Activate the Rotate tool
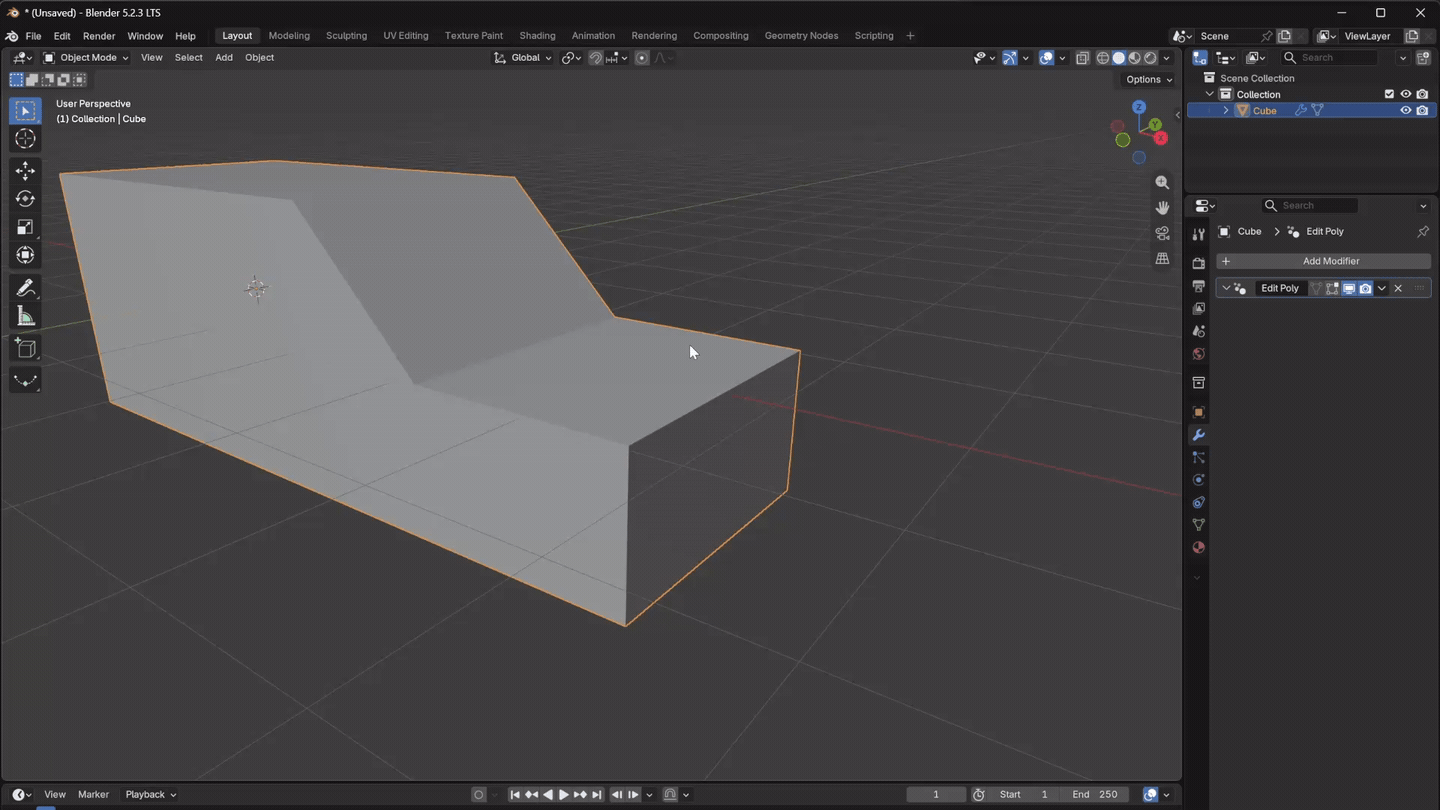 (25, 199)
